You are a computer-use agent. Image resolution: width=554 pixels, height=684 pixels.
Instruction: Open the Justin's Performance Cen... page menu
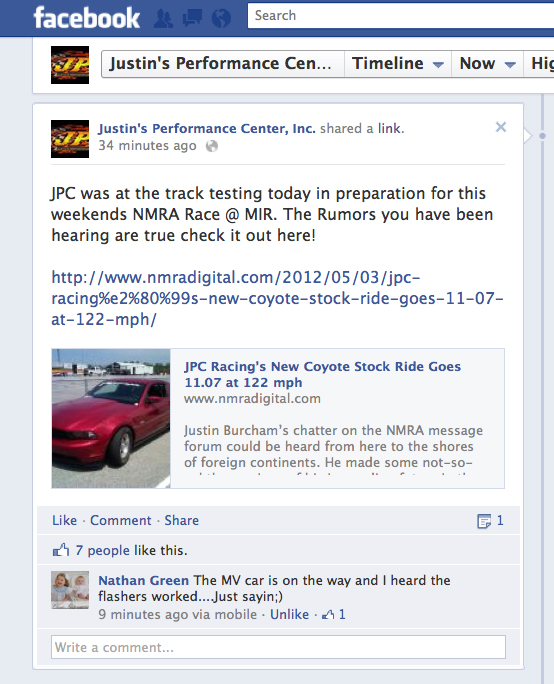point(223,64)
